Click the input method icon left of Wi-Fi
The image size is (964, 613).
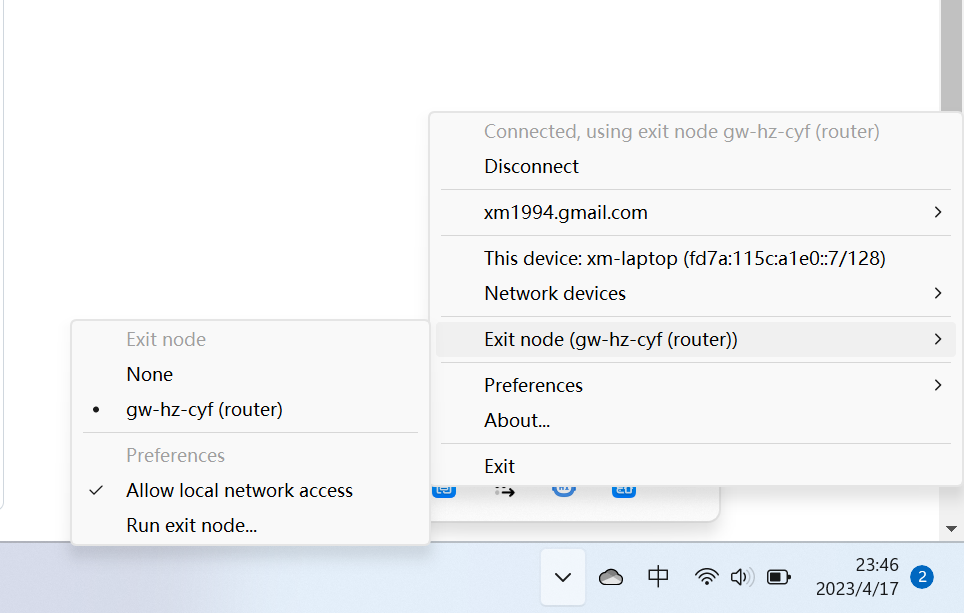(x=656, y=576)
